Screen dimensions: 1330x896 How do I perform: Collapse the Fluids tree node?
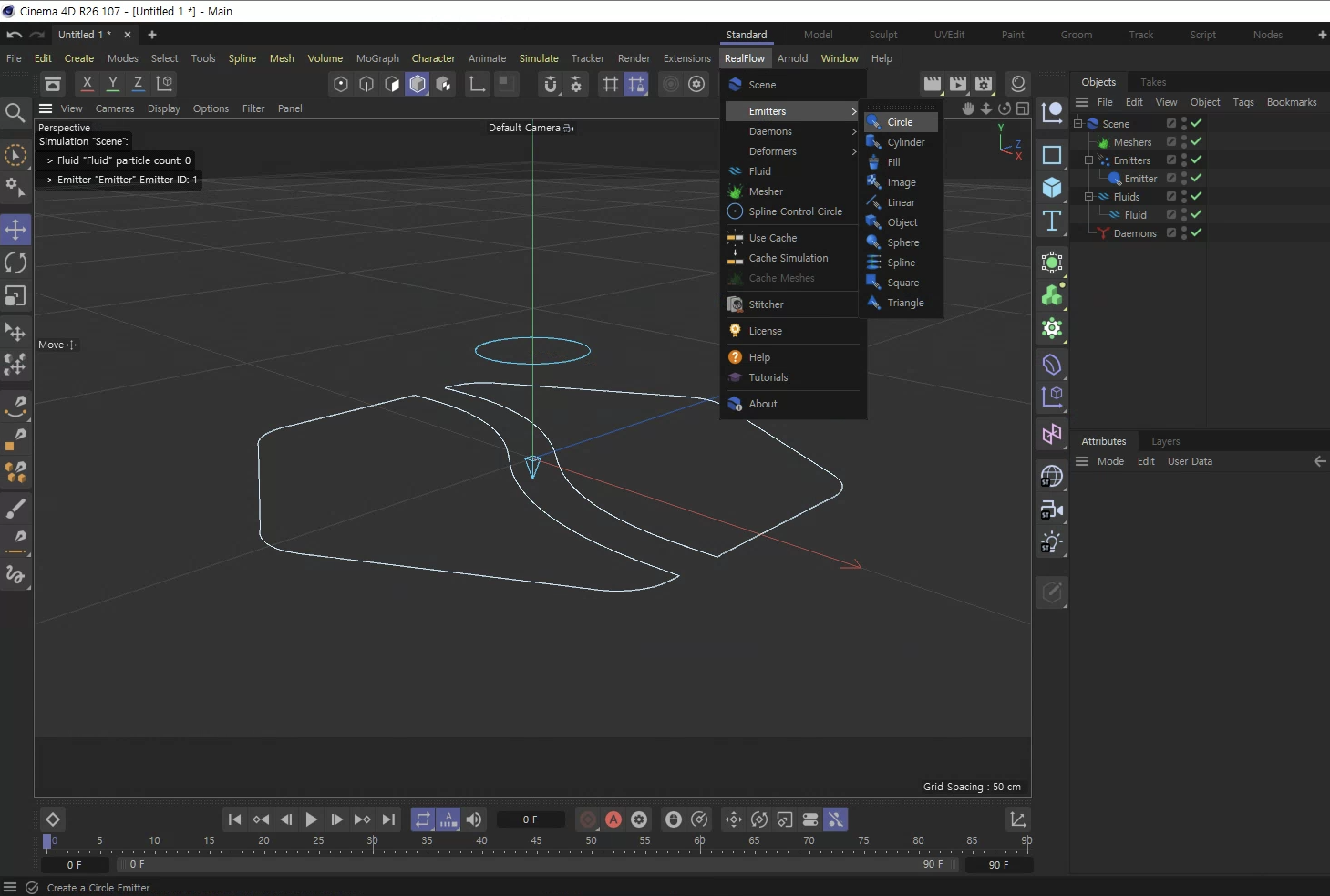1088,197
